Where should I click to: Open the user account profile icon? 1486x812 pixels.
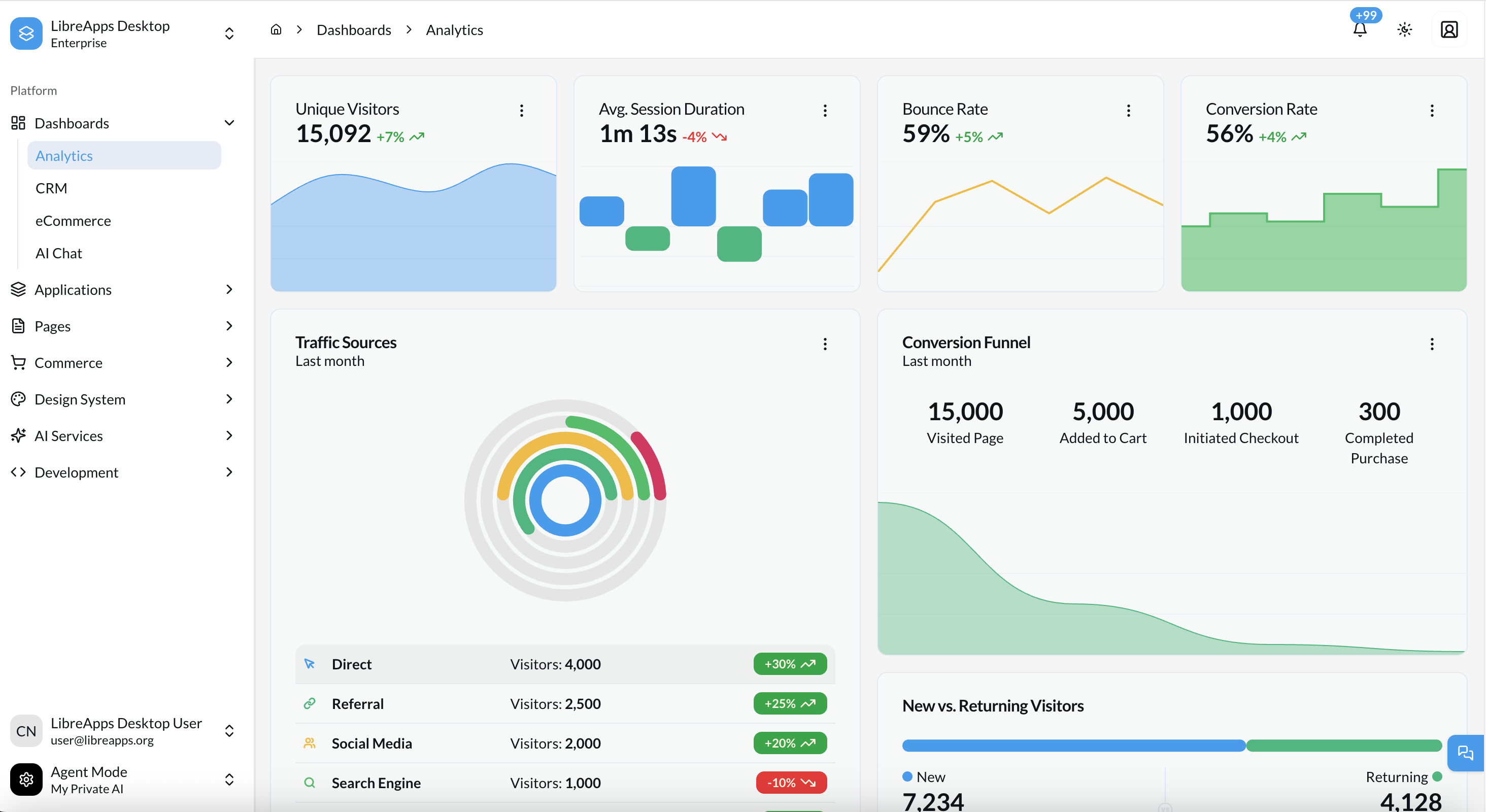click(x=1449, y=29)
